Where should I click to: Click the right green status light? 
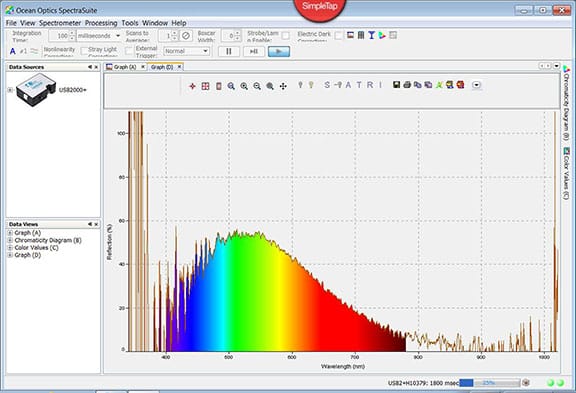click(x=560, y=383)
